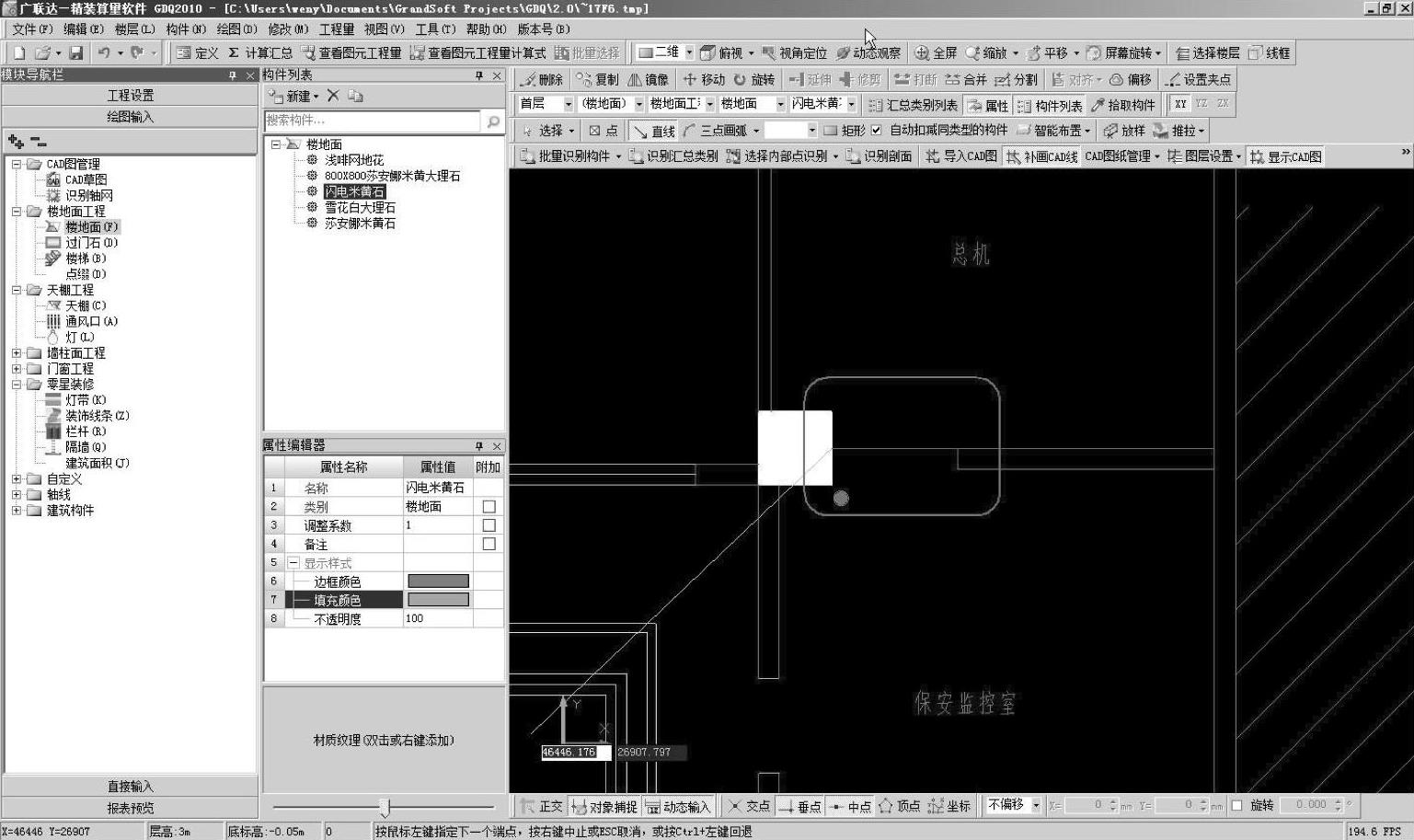Open 不偏移 offset mode dropdown
This screenshot has width=1414, height=840.
(x=1036, y=805)
